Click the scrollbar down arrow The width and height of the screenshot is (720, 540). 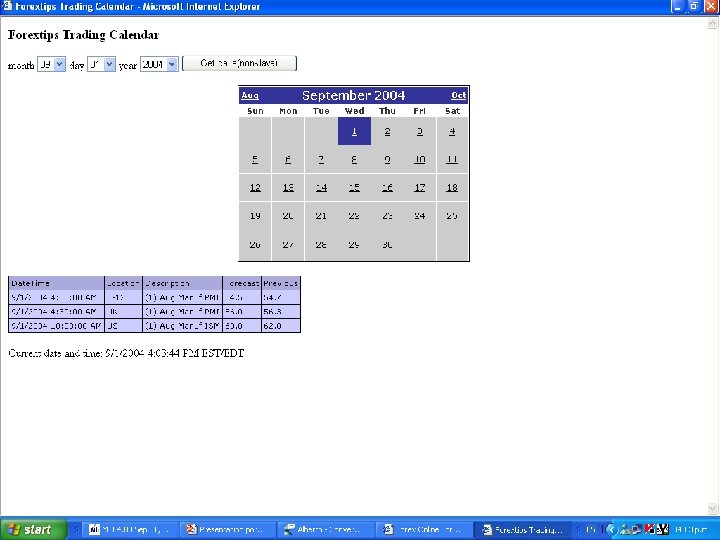click(x=713, y=508)
